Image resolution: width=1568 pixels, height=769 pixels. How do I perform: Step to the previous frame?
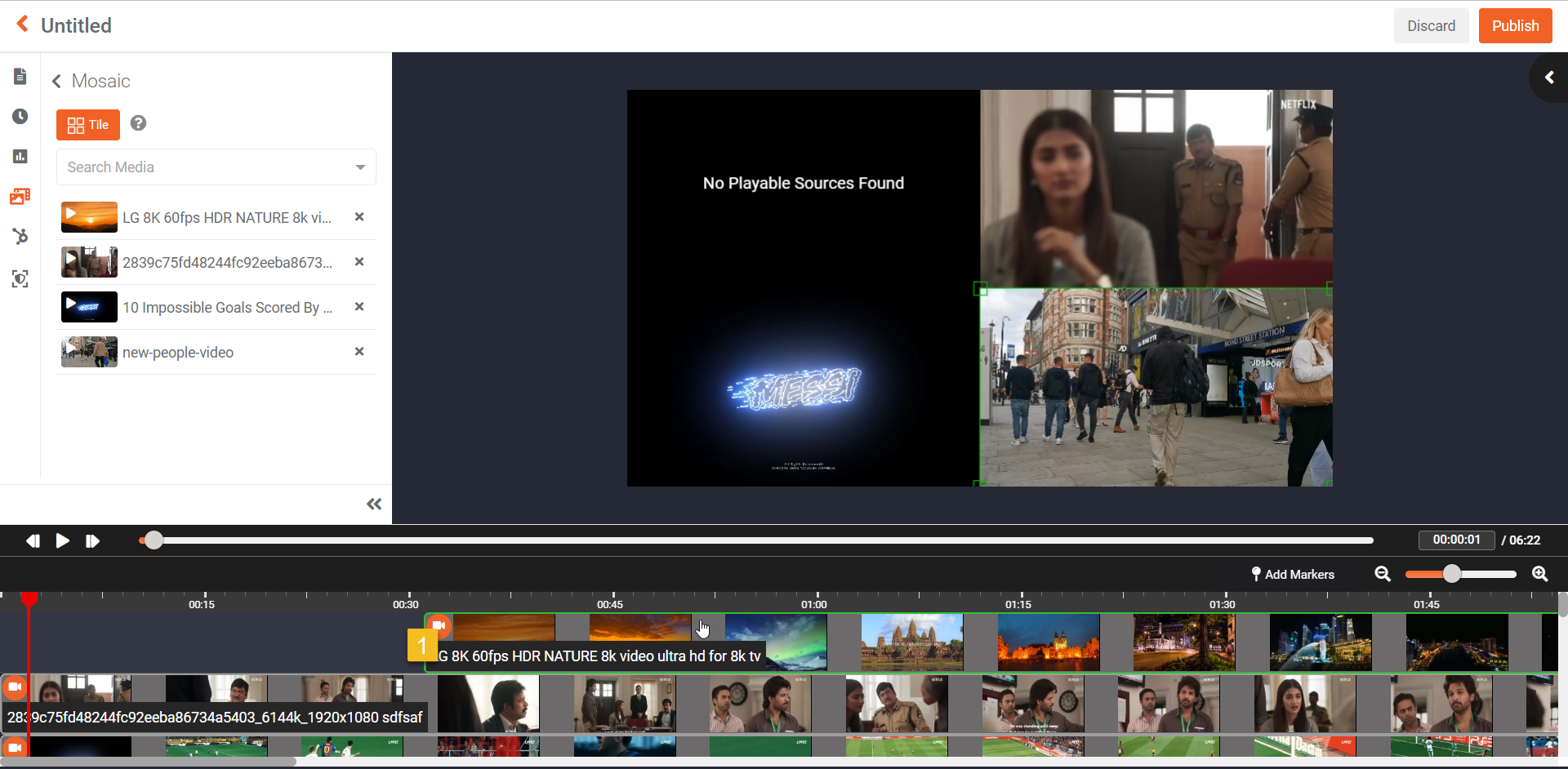coord(33,541)
